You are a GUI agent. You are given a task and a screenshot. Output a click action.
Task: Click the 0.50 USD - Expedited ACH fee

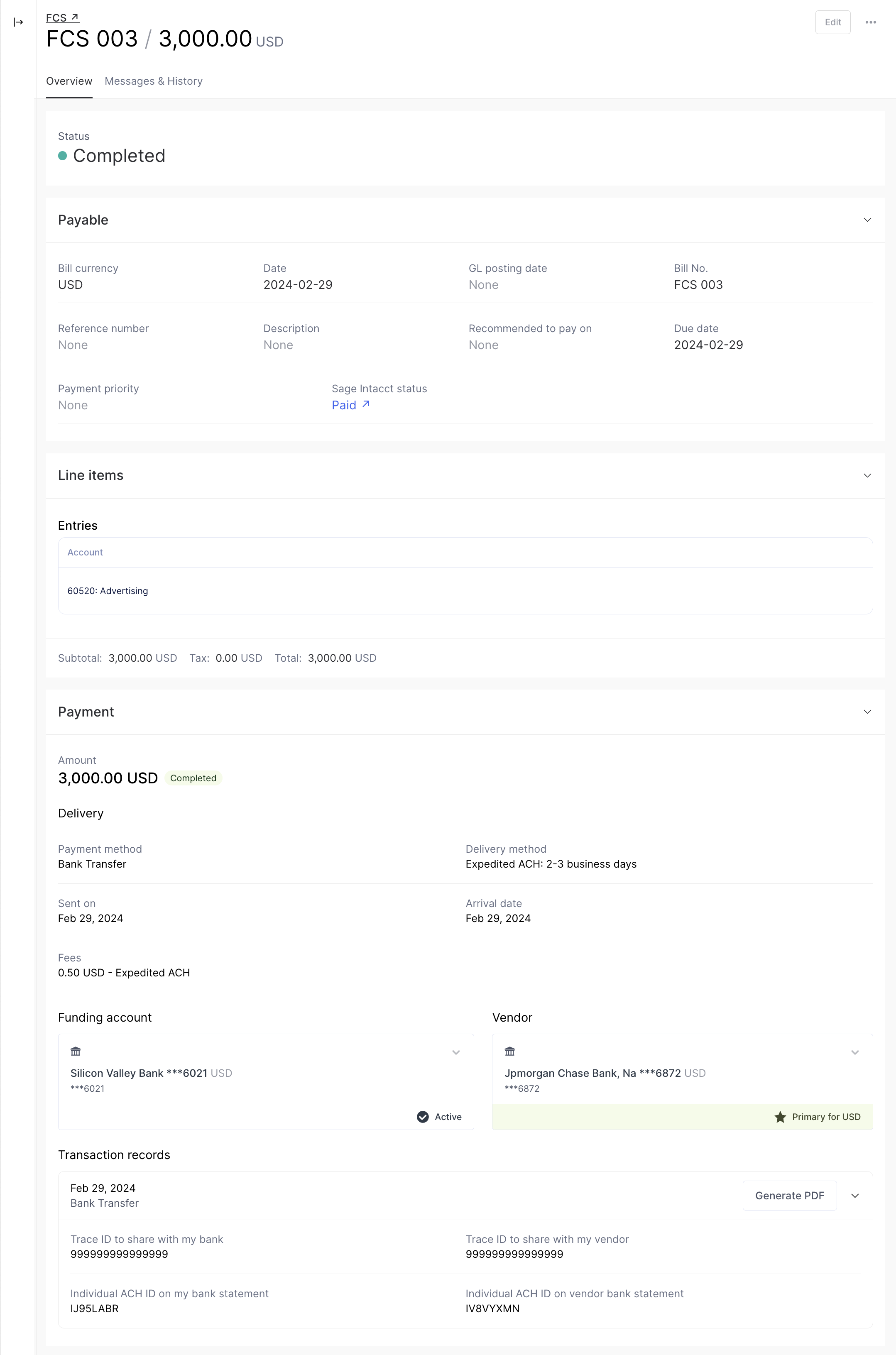point(124,972)
